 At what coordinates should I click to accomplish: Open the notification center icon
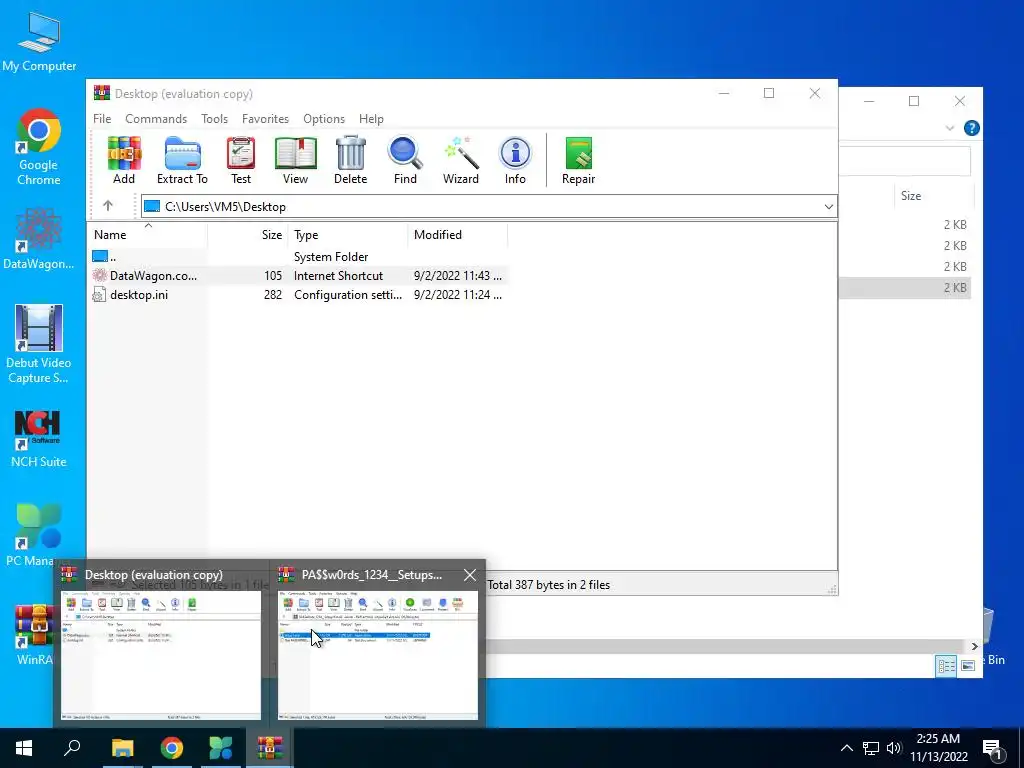pyautogui.click(x=992, y=750)
